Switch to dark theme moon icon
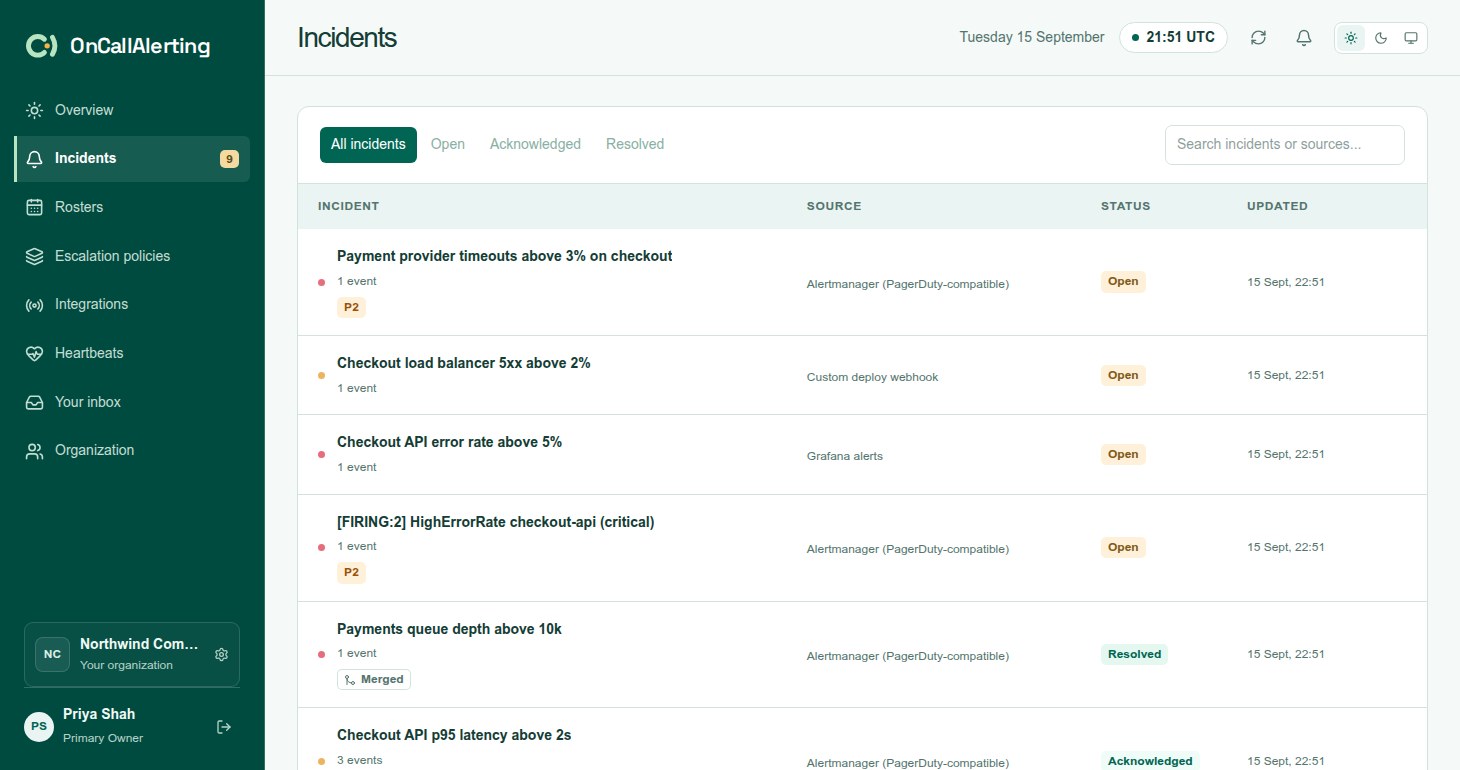Screen dimensions: 1460x770 1381,38
